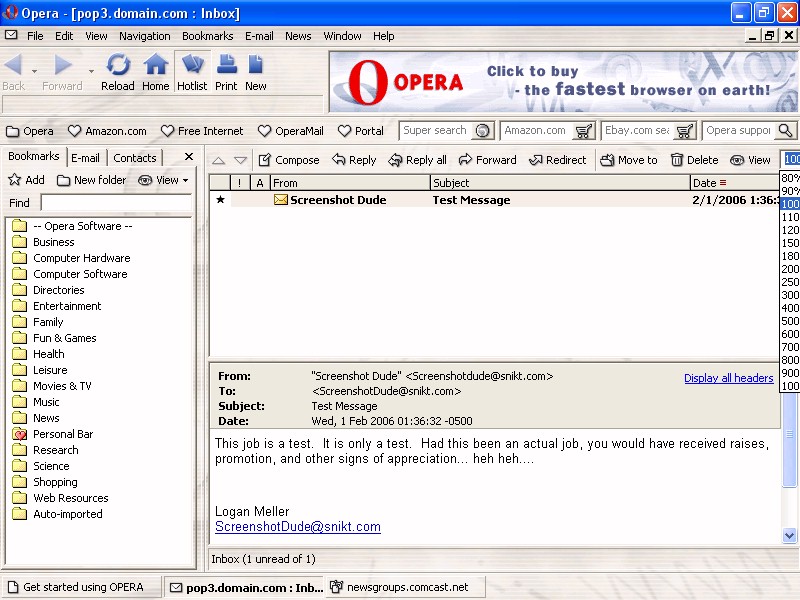Go to Home page icon
The height and width of the screenshot is (600, 800).
156,65
